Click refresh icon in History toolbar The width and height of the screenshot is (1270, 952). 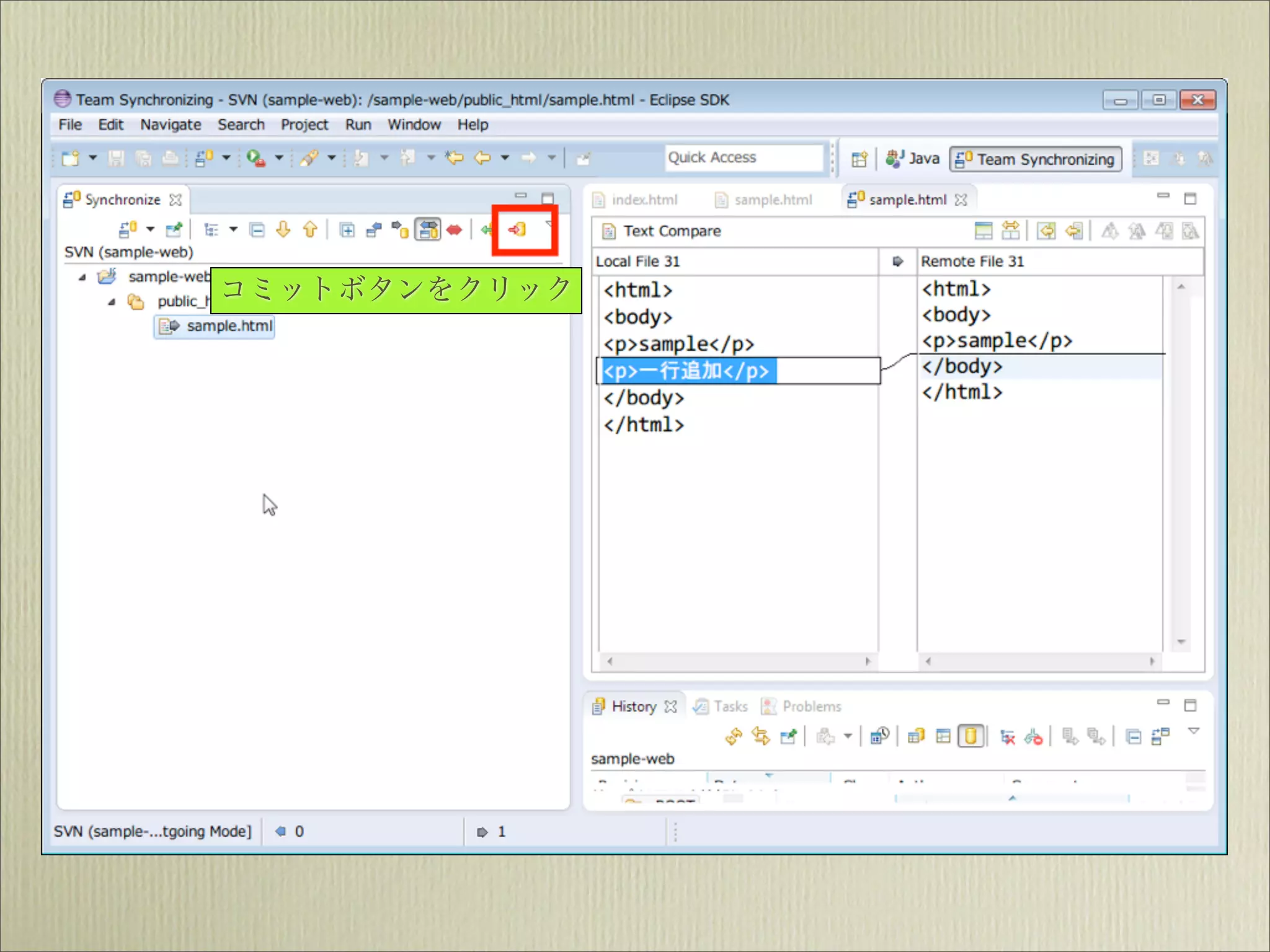(734, 736)
